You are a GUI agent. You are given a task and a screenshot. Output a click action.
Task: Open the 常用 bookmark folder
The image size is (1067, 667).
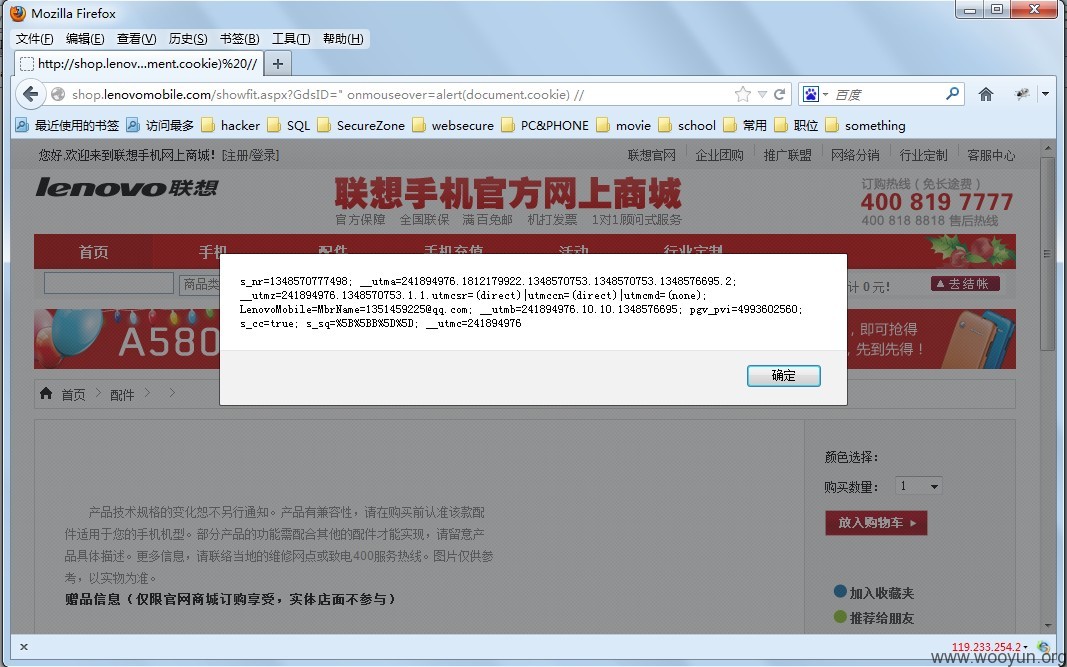tap(745, 125)
